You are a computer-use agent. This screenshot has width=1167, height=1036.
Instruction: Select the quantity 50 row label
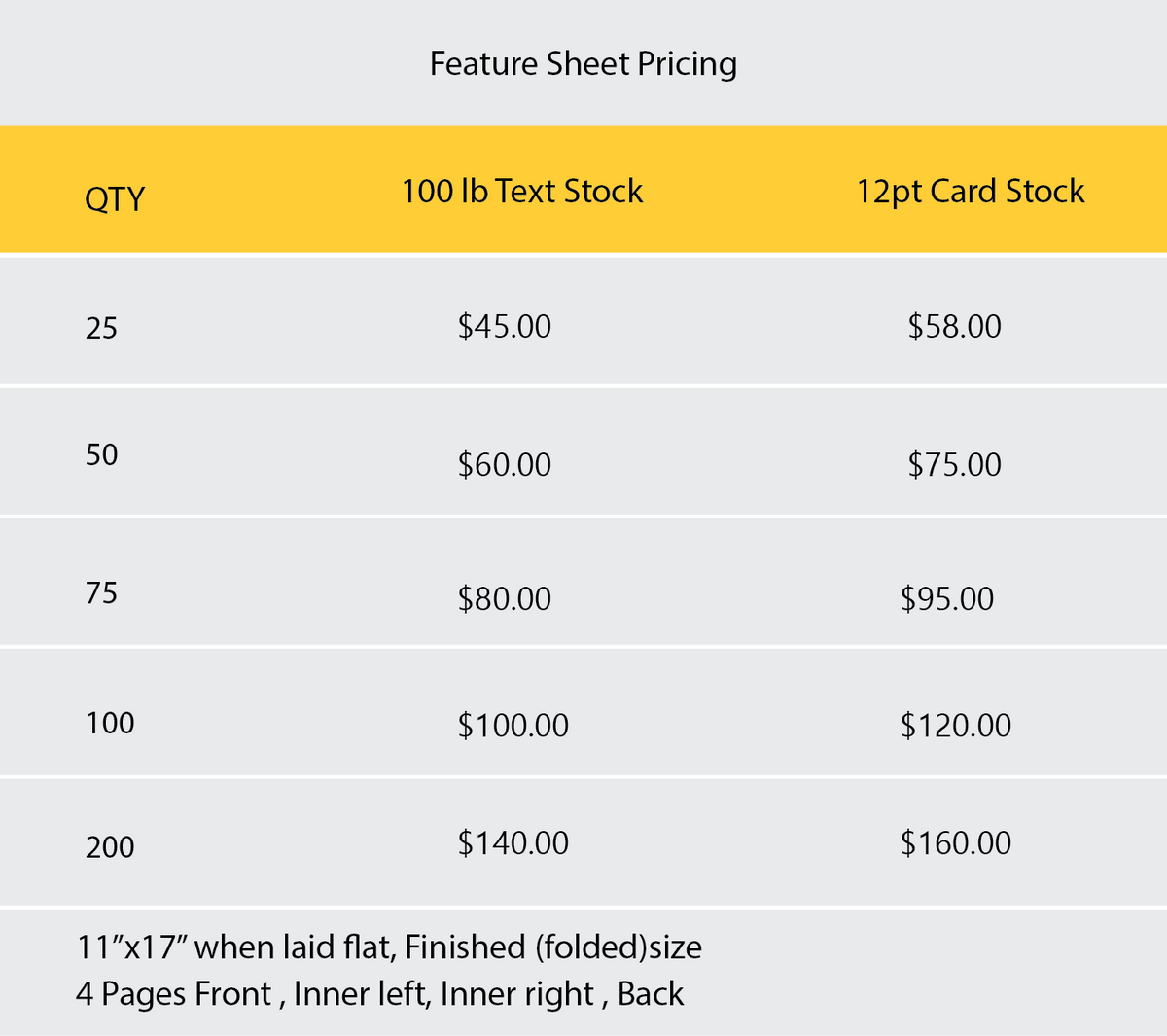[101, 455]
